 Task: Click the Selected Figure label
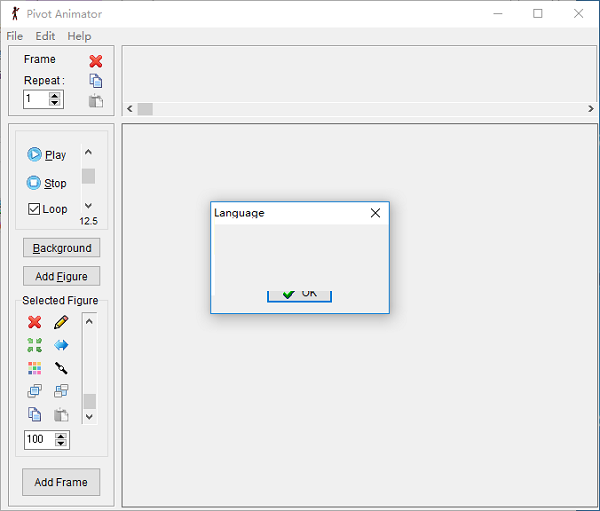click(60, 300)
